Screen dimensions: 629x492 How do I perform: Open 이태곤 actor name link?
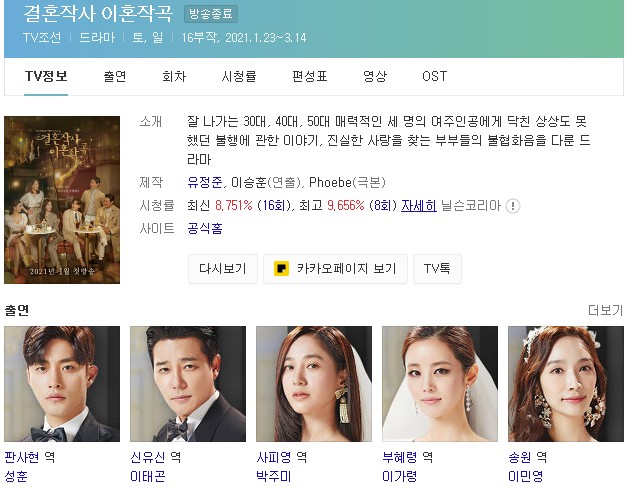148,476
